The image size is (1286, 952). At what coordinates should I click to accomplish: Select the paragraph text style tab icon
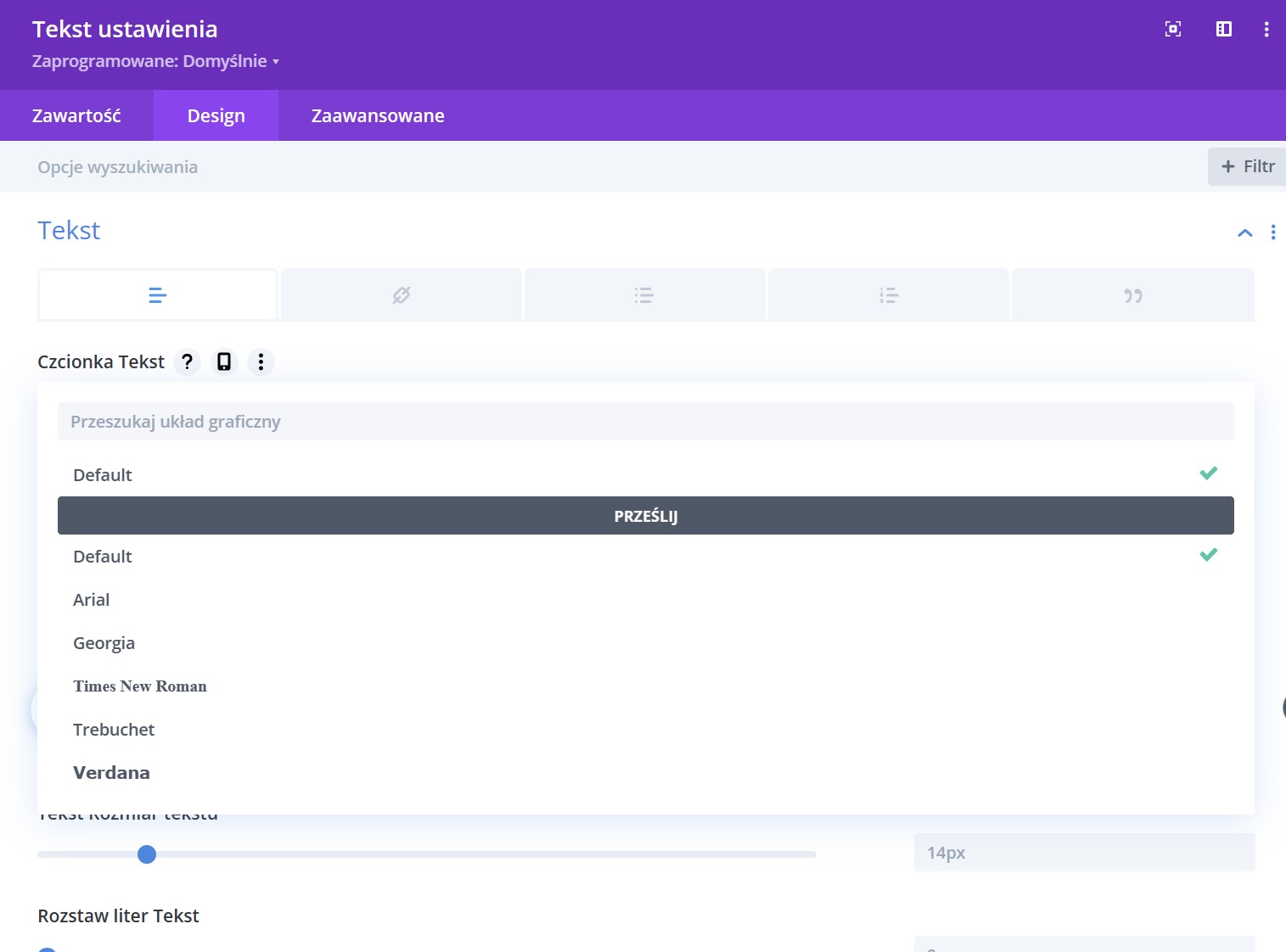(x=158, y=295)
